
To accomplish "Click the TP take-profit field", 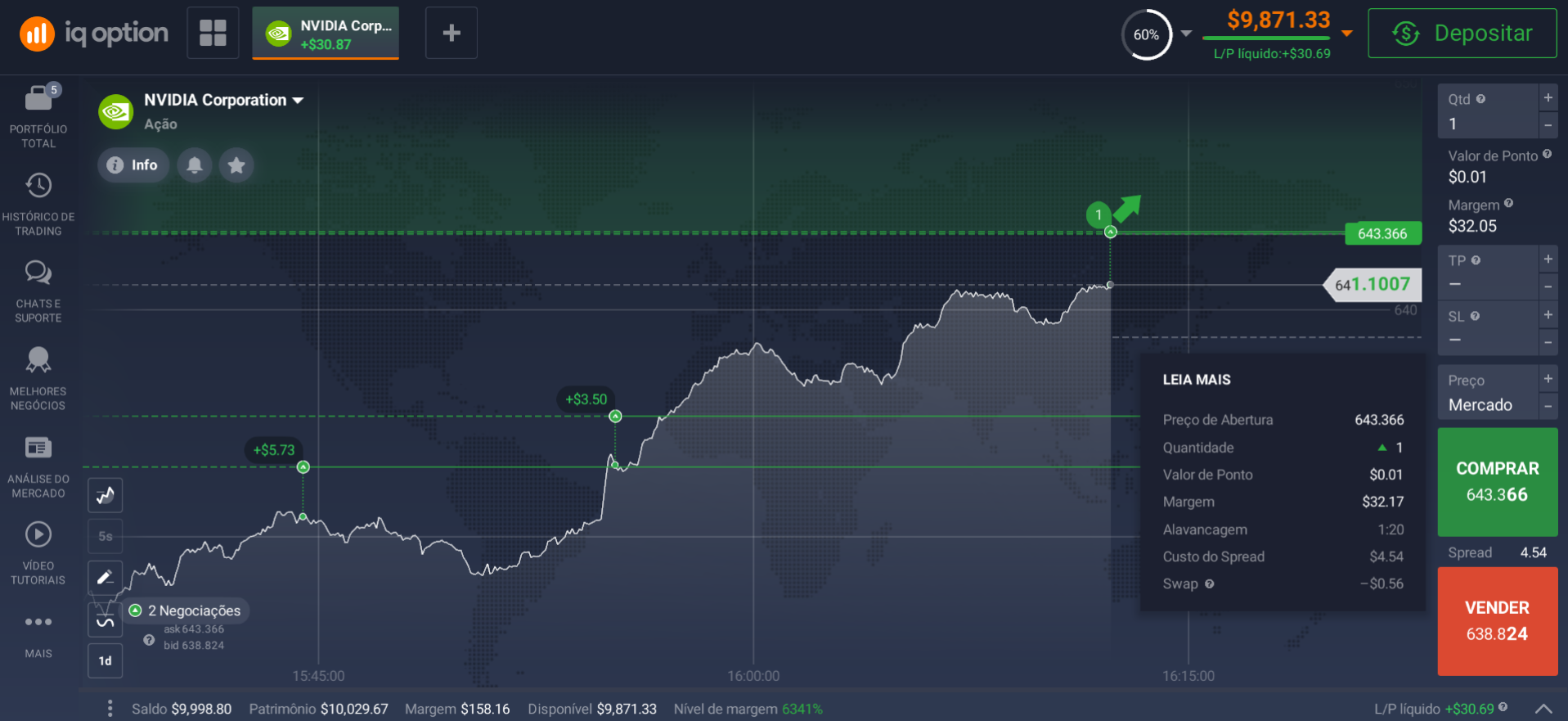I will [1489, 273].
